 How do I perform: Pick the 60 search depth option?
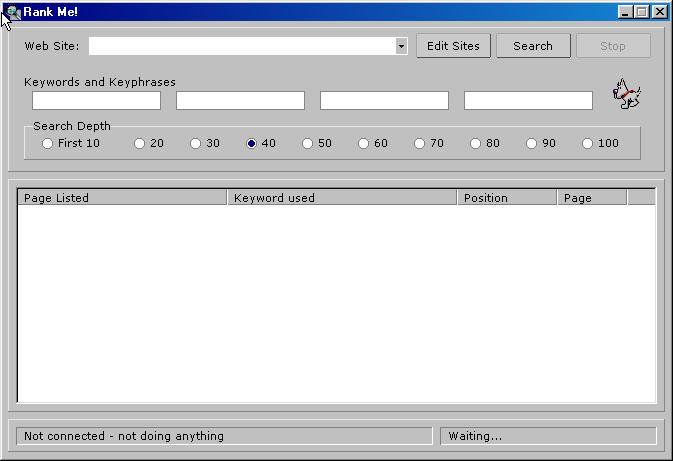(x=364, y=144)
